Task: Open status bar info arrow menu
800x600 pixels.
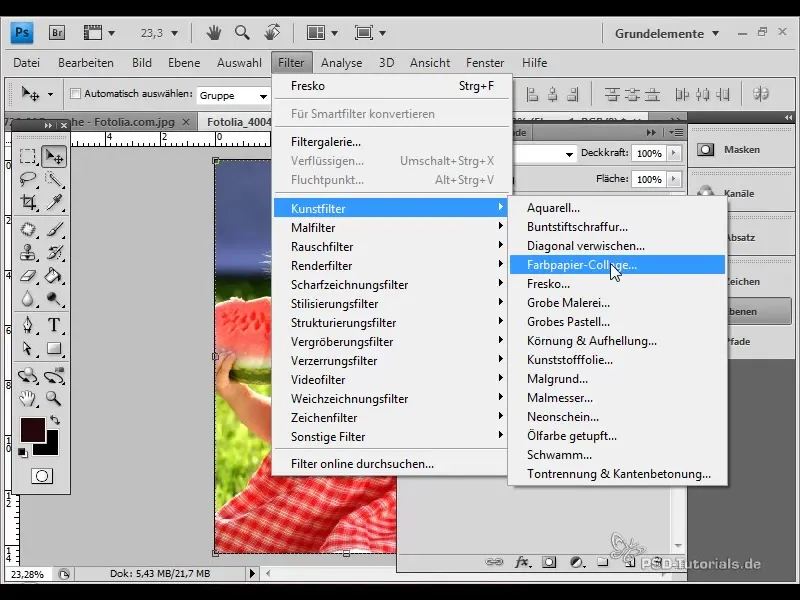Action: coord(252,573)
